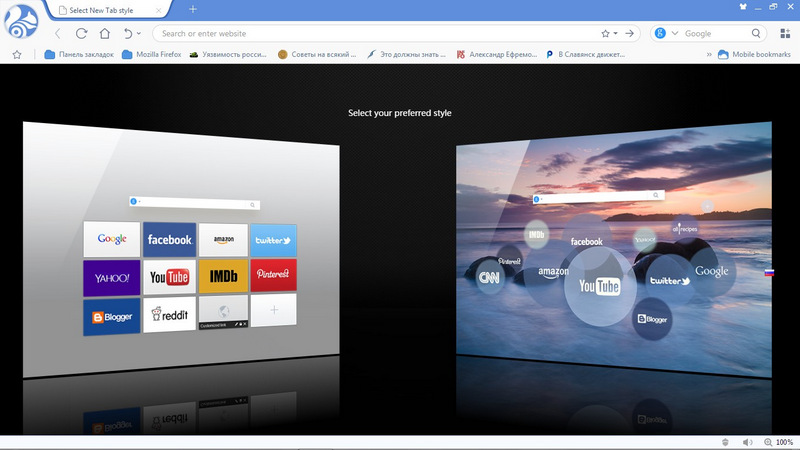This screenshot has height=450, width=800.
Task: Click the CNN bubble in seascape preview
Action: tap(489, 278)
